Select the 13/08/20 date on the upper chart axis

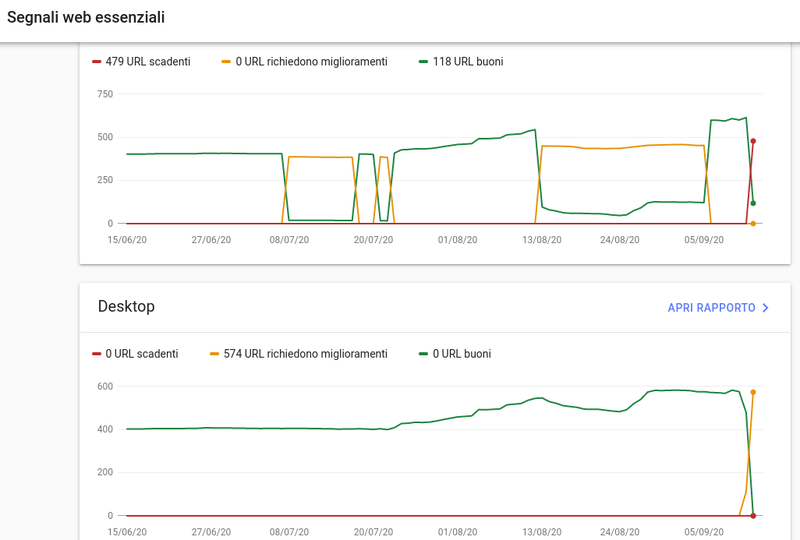pos(539,240)
